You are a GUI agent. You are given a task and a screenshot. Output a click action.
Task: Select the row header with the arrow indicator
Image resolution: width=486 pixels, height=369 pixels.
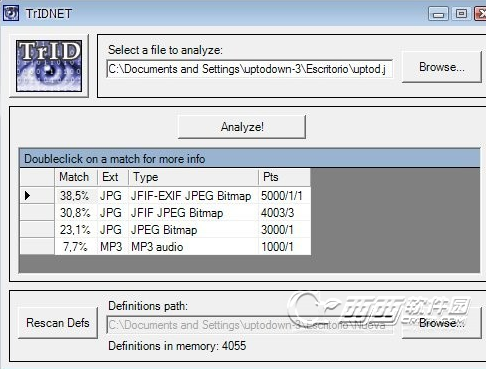pyautogui.click(x=37, y=195)
